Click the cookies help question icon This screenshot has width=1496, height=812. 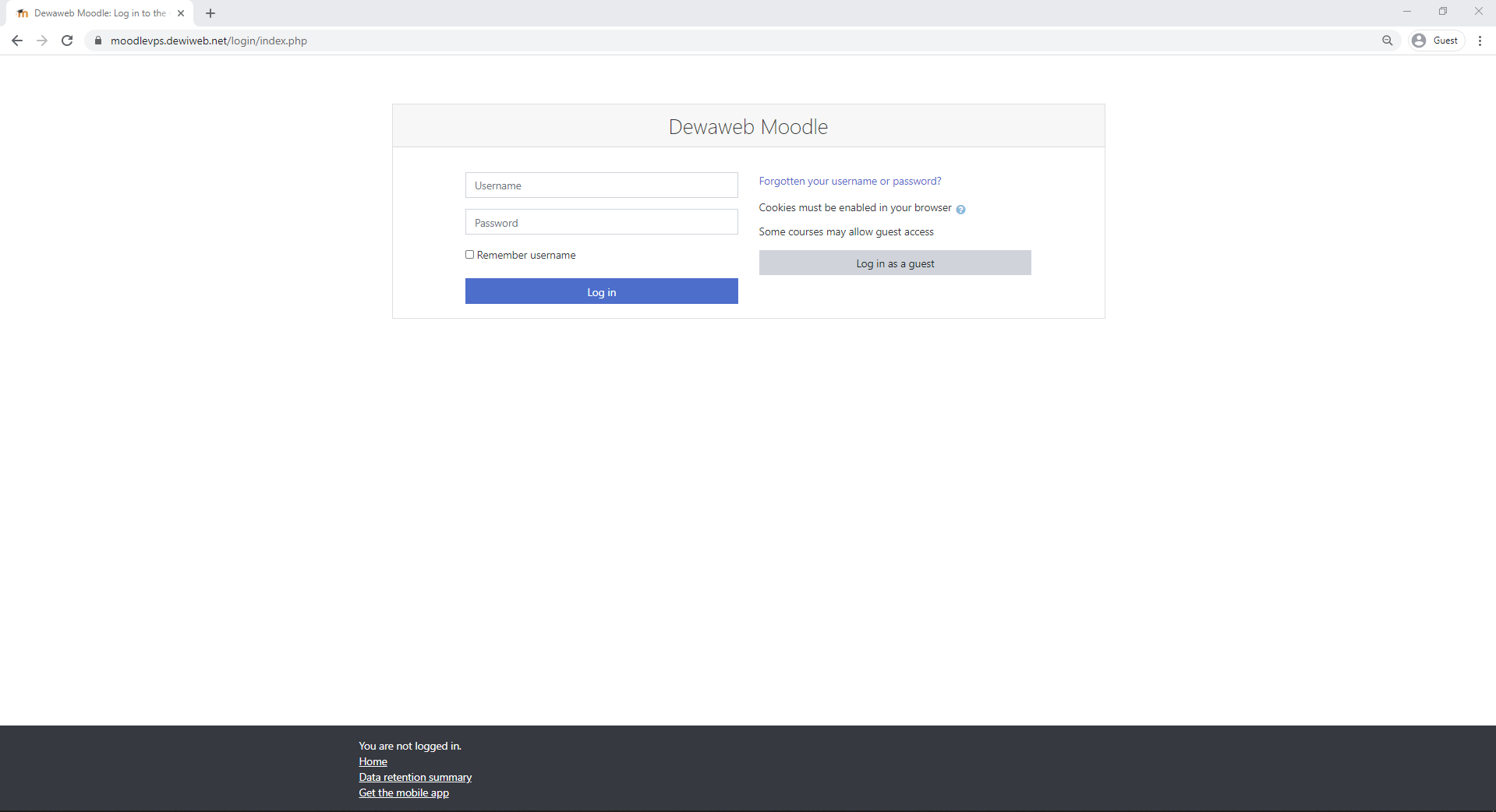pos(960,209)
